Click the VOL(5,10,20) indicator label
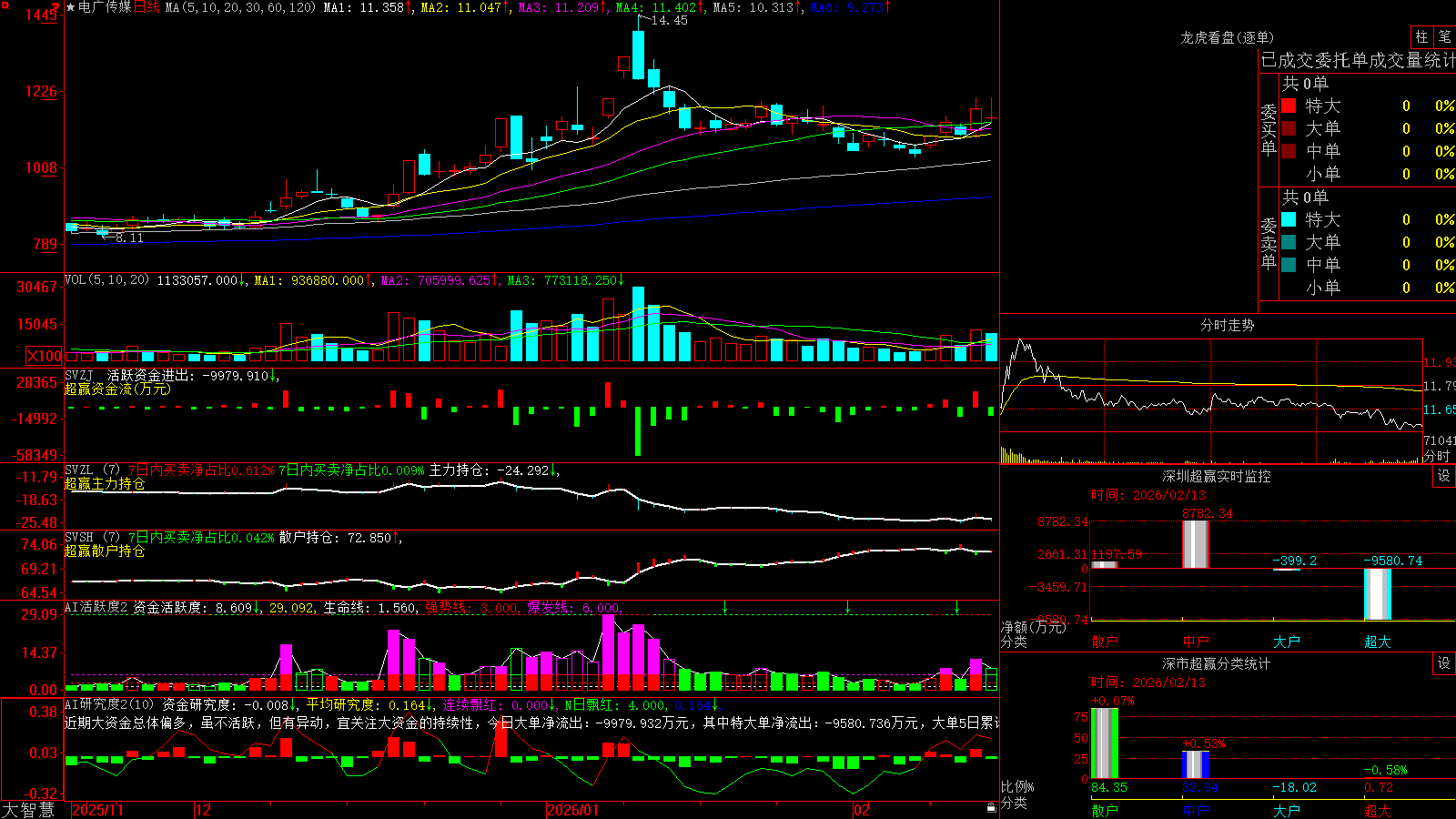 click(x=106, y=279)
